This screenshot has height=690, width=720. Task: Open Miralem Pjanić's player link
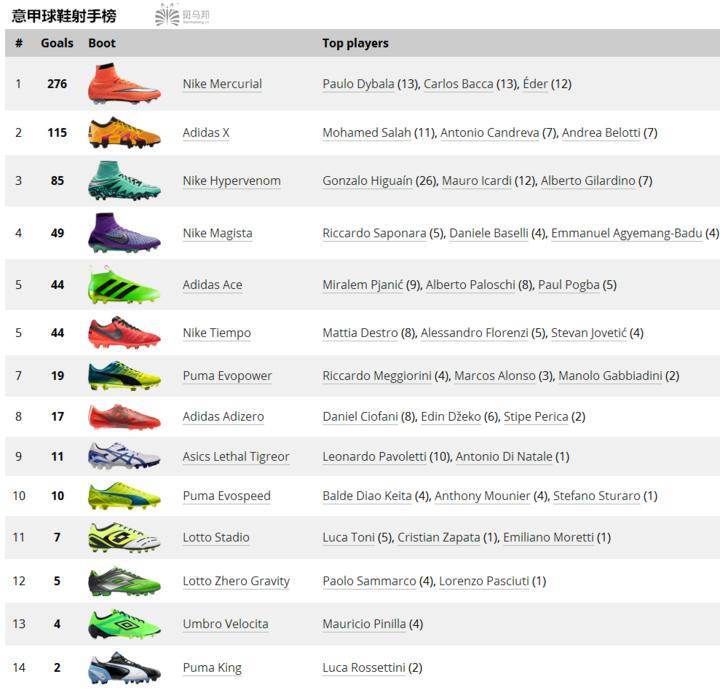(x=363, y=285)
